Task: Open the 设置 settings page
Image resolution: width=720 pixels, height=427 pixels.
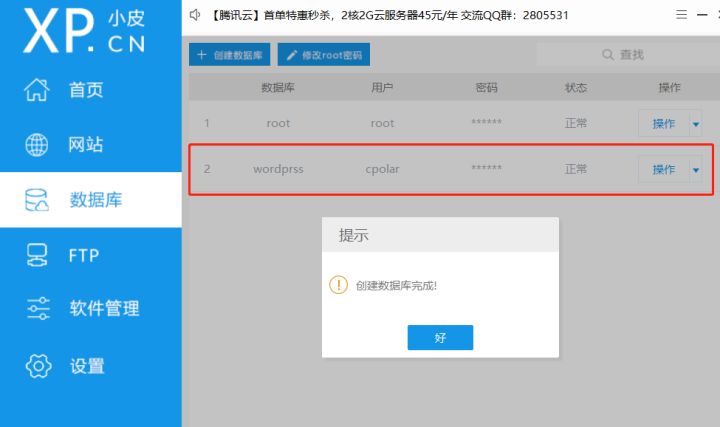Action: pyautogui.click(x=87, y=366)
